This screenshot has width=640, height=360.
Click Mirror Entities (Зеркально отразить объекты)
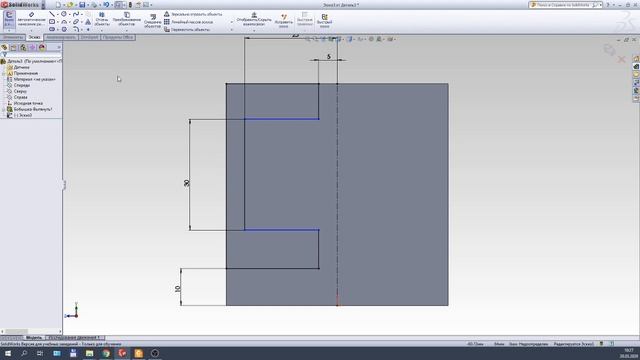coord(193,14)
